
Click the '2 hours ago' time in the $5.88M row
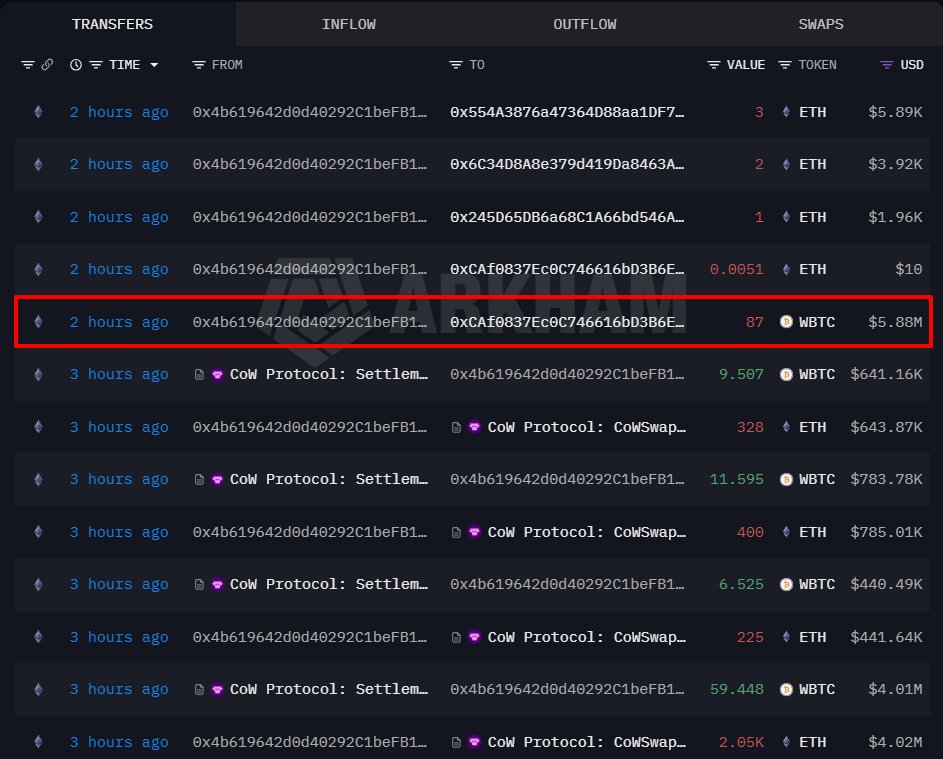[119, 322]
